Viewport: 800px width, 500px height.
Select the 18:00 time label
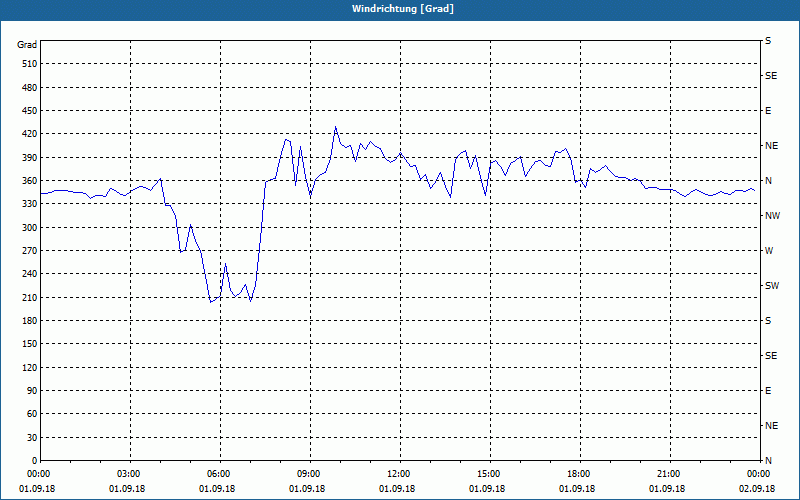(580, 474)
